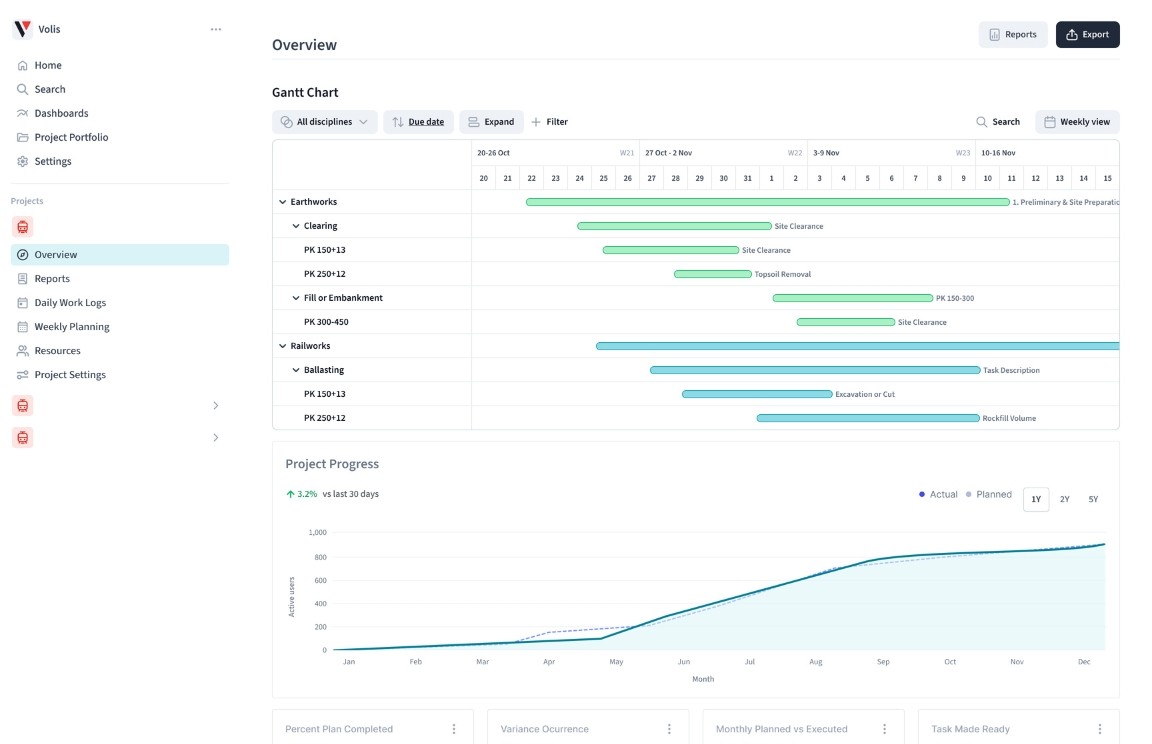The height and width of the screenshot is (744, 1152).
Task: Click the second red train project icon
Action: point(23,405)
